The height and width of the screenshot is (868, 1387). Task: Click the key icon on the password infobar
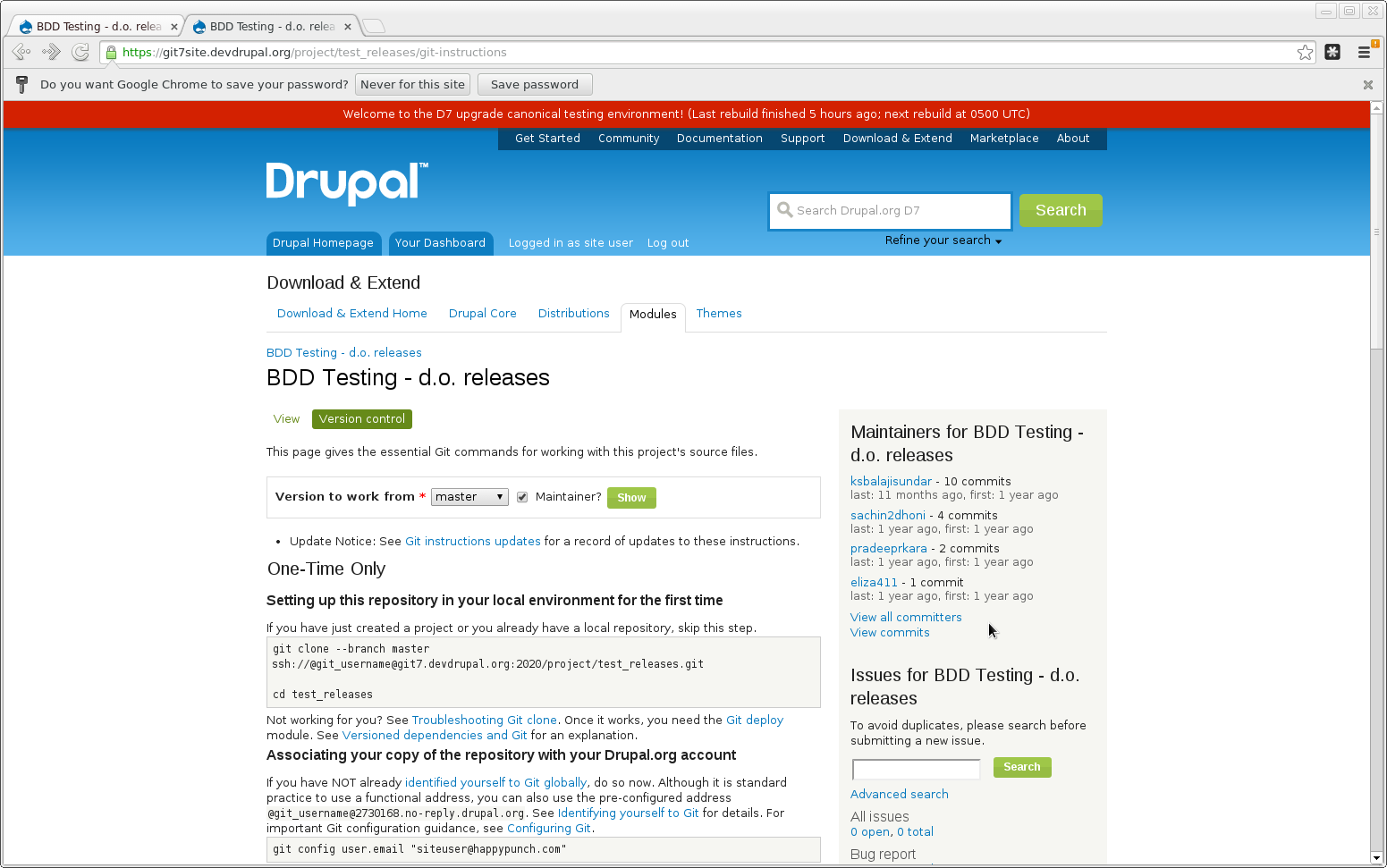tap(21, 84)
